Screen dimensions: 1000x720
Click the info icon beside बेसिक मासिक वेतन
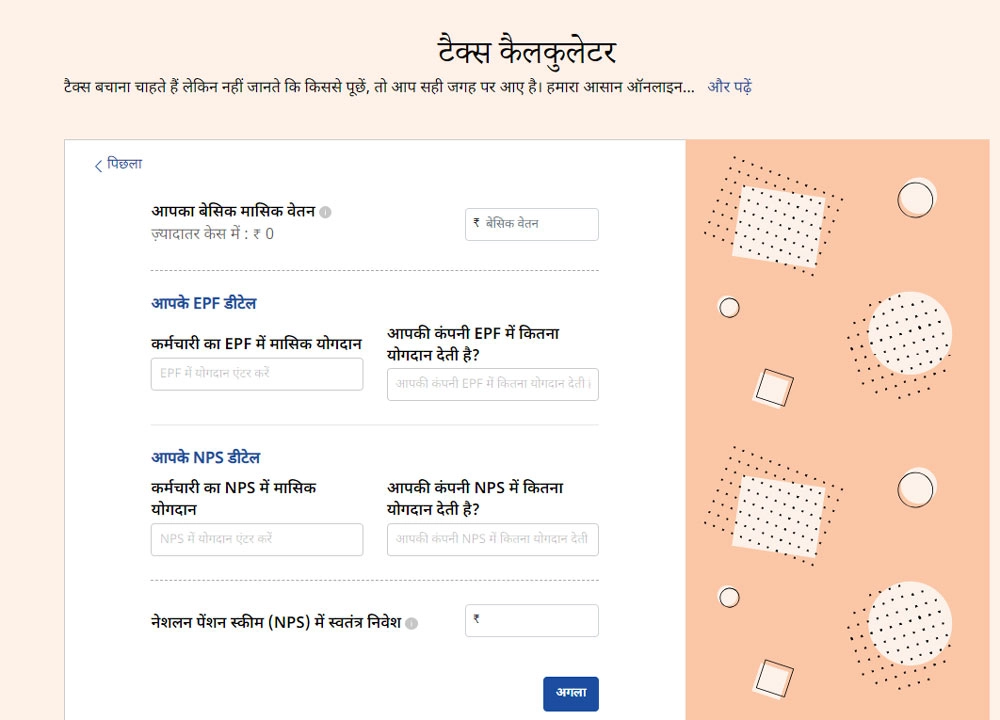pos(326,212)
